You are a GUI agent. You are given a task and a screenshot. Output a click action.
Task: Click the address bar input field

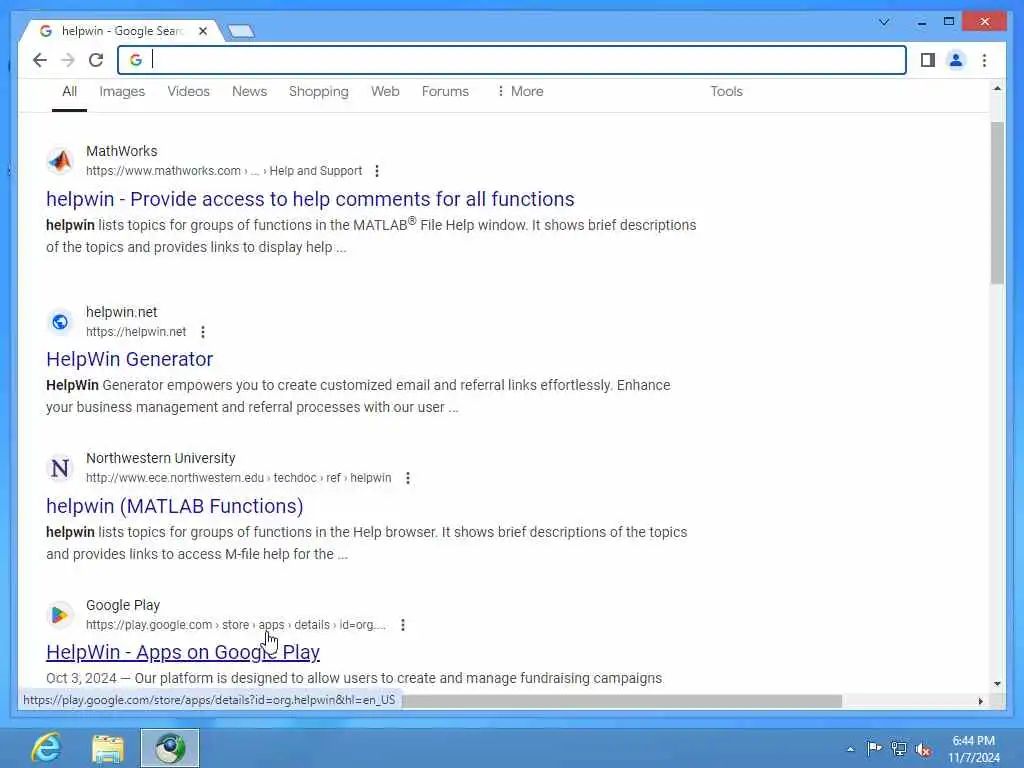coord(512,60)
